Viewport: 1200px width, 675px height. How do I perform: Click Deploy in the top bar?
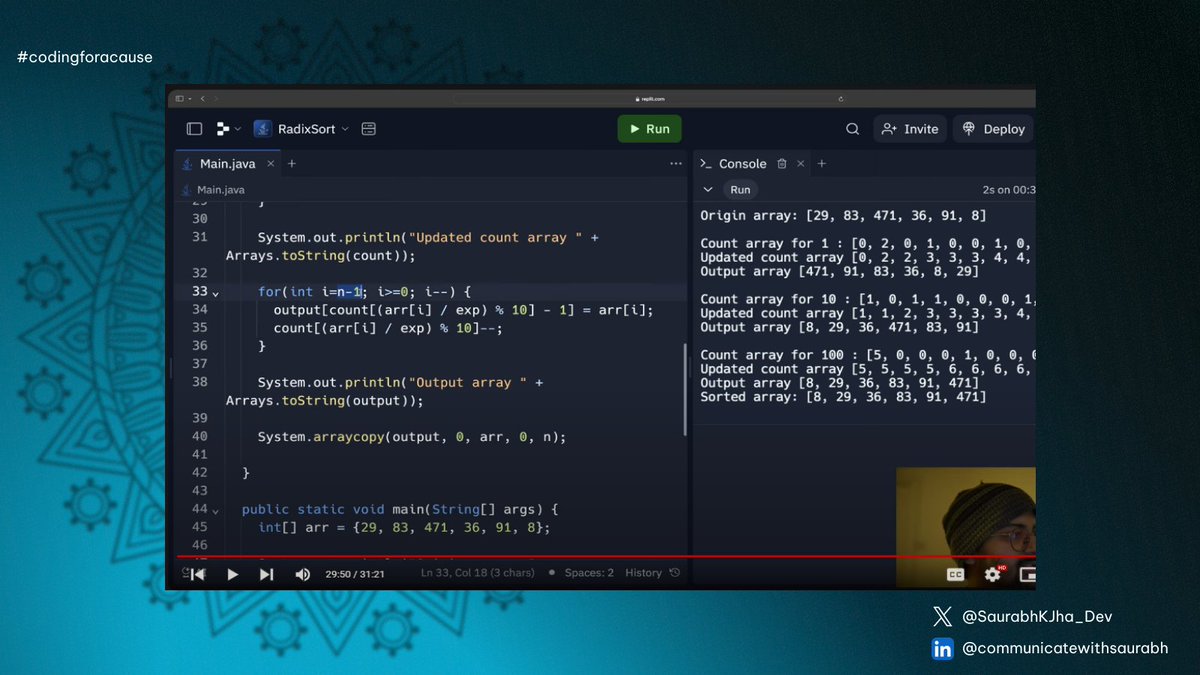pyautogui.click(x=992, y=129)
